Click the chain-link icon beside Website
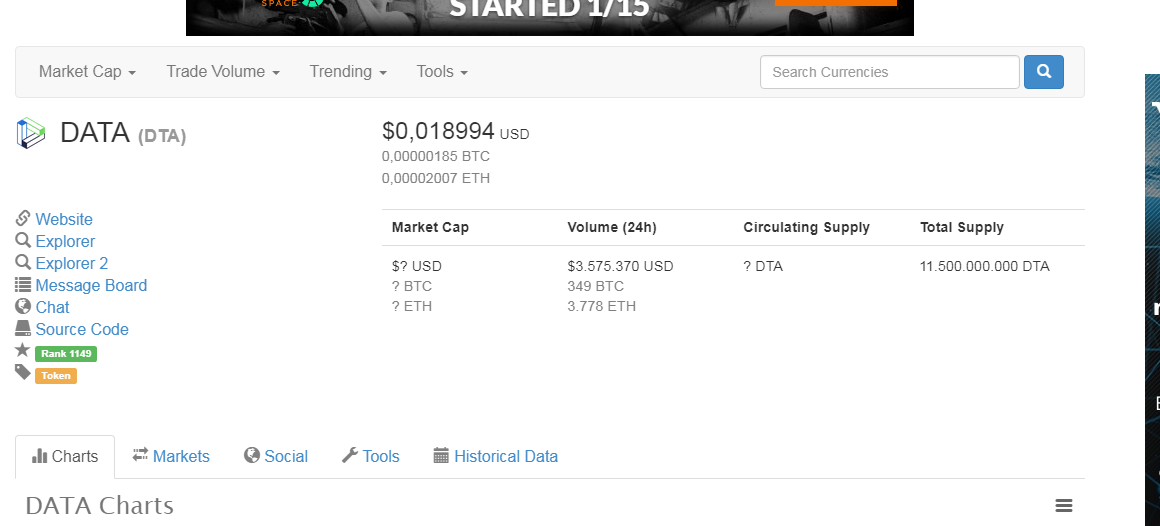 point(23,219)
